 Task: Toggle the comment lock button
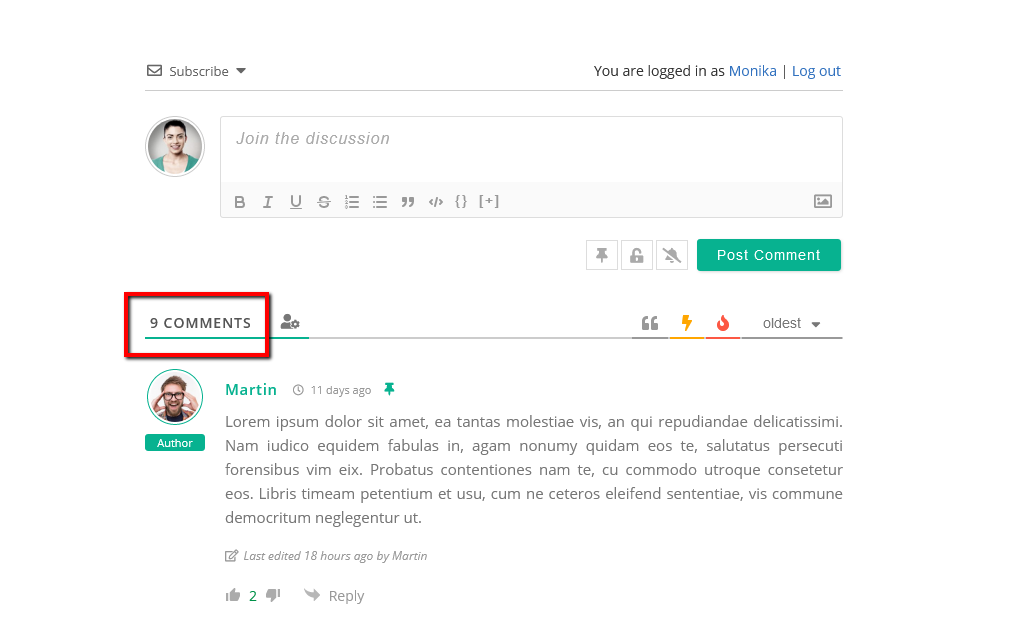[636, 255]
